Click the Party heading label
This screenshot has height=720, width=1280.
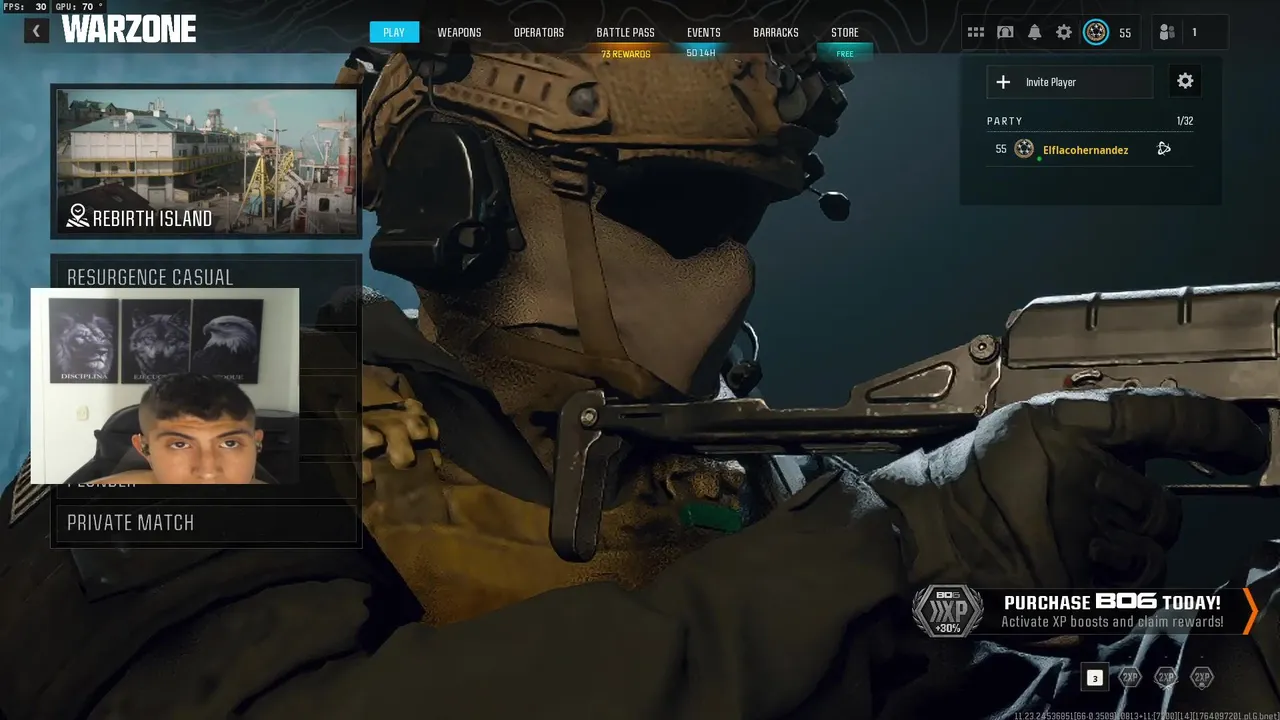1005,121
